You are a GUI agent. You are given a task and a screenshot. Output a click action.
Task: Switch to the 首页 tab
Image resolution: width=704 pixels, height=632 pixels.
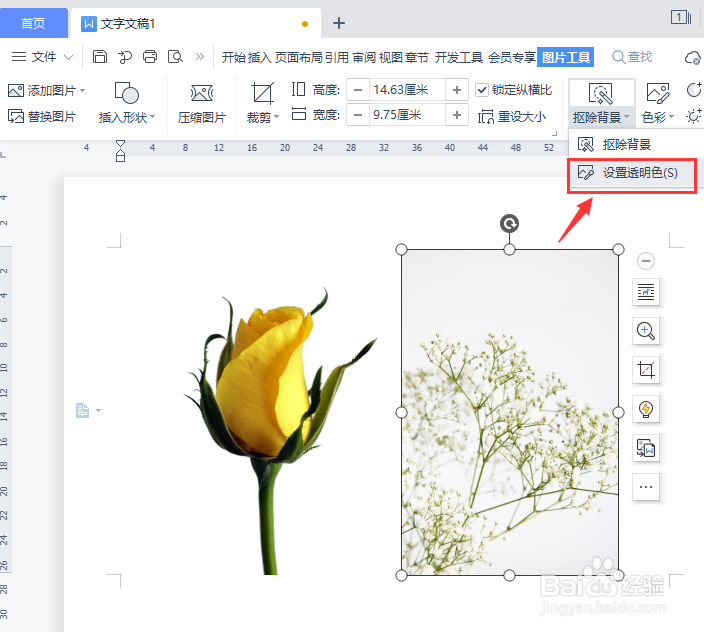coord(33,23)
